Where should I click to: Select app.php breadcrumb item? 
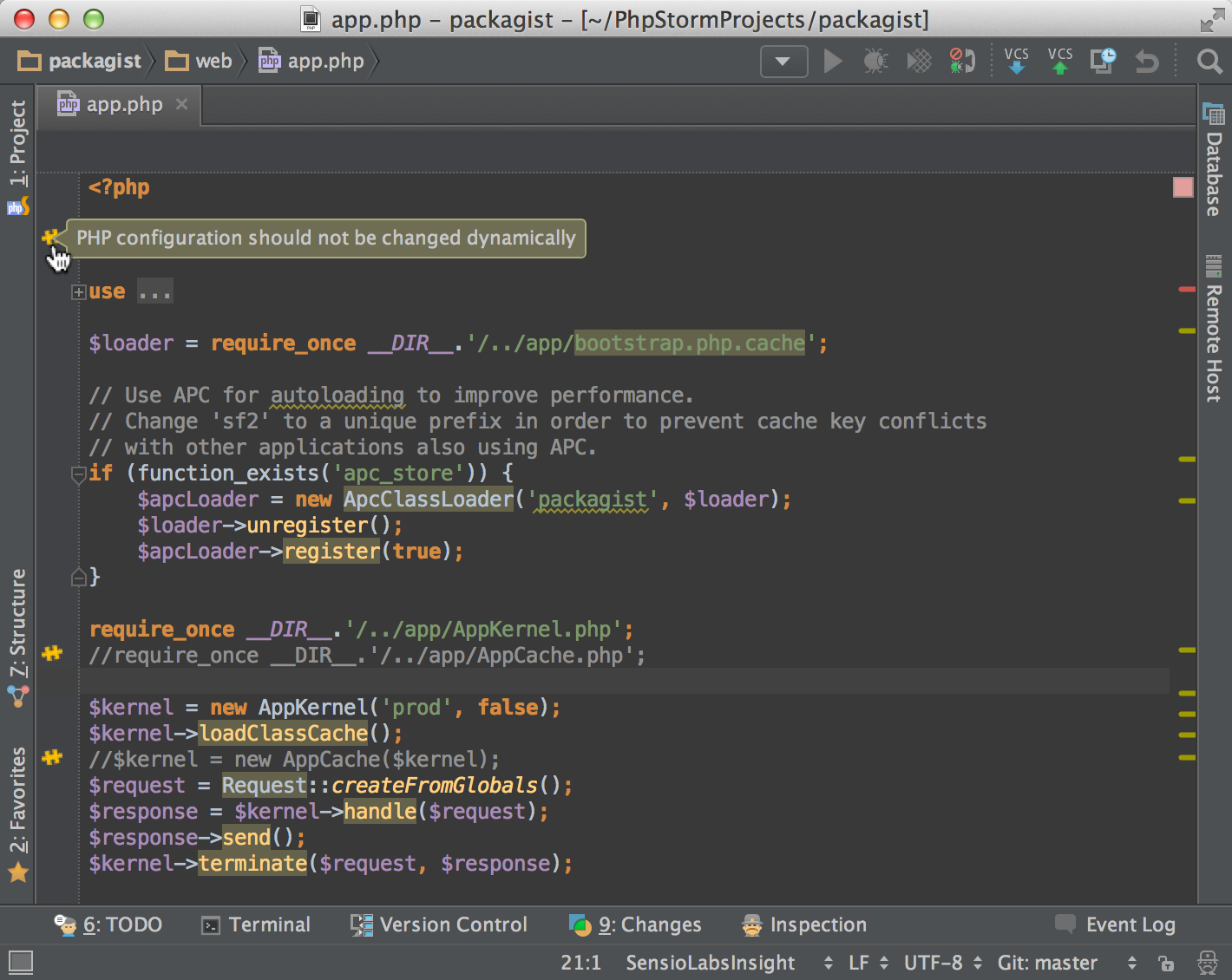(311, 61)
